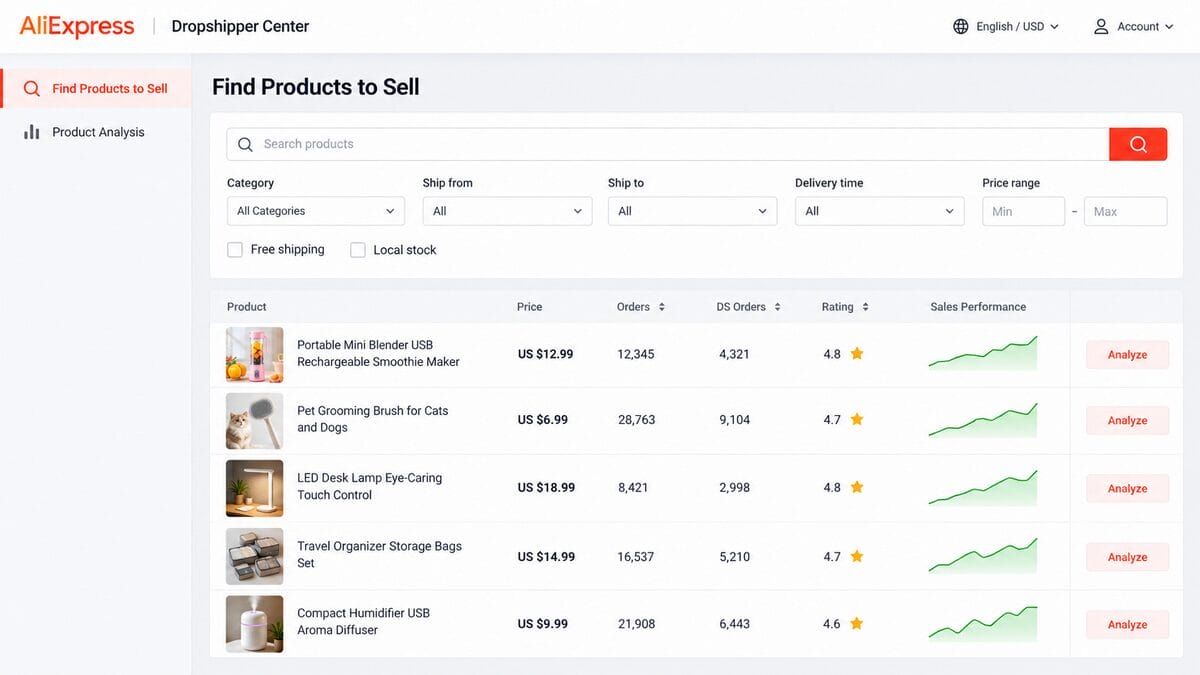
Task: Click the star beside the Pet Grooming Brush rating
Action: tap(857, 420)
